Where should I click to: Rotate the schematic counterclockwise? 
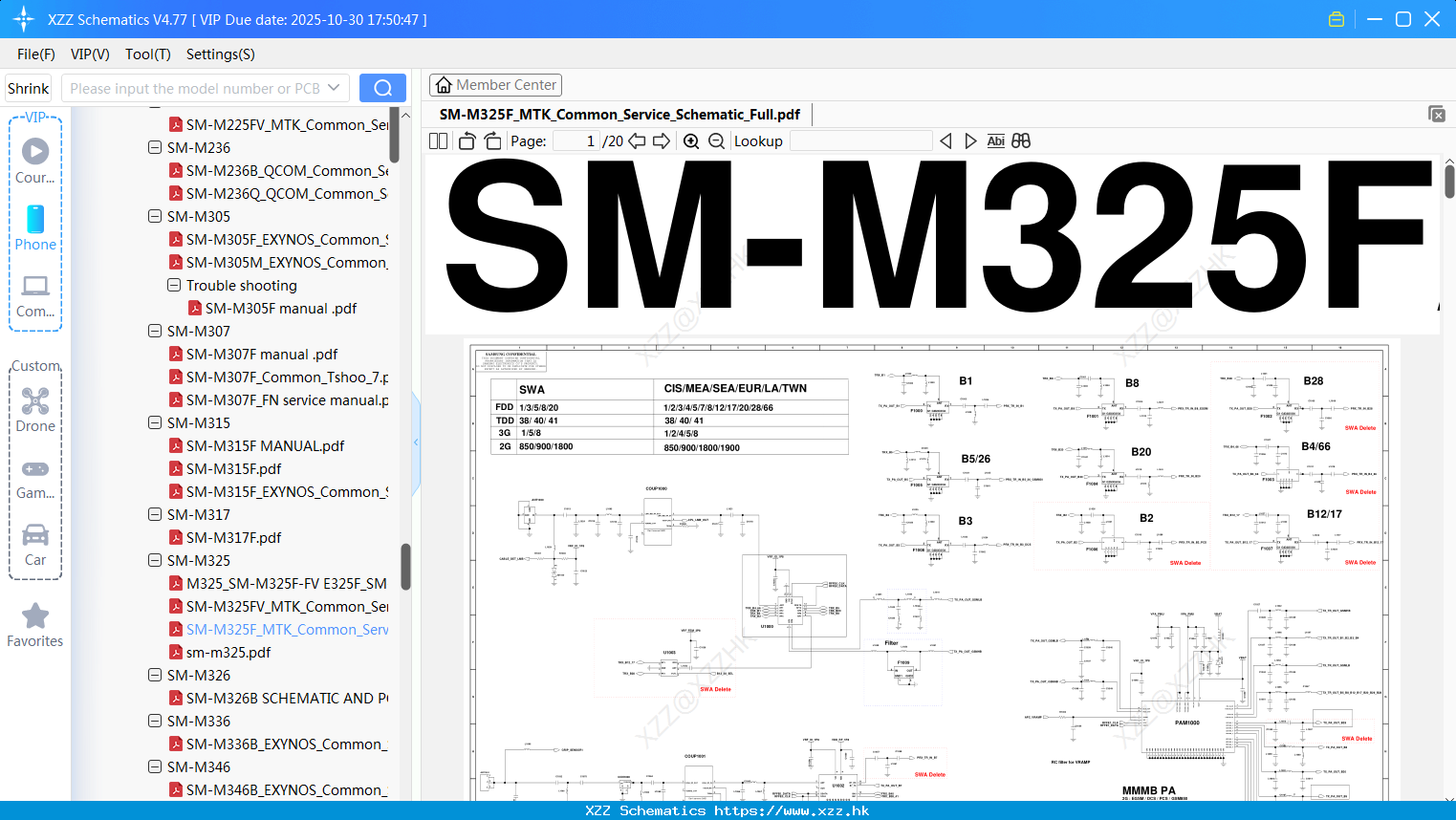coord(466,140)
